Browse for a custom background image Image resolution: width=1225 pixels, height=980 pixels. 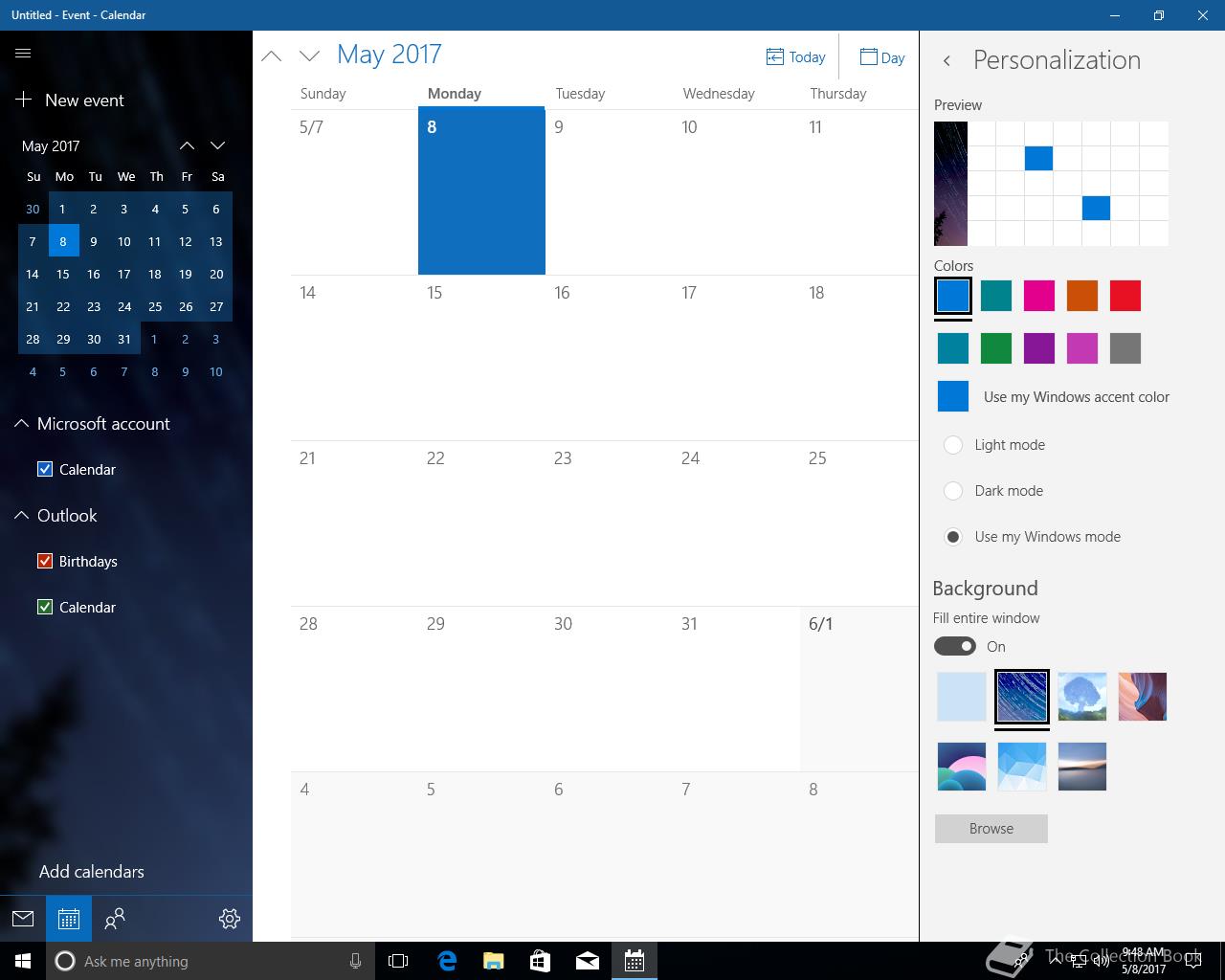pyautogui.click(x=991, y=829)
